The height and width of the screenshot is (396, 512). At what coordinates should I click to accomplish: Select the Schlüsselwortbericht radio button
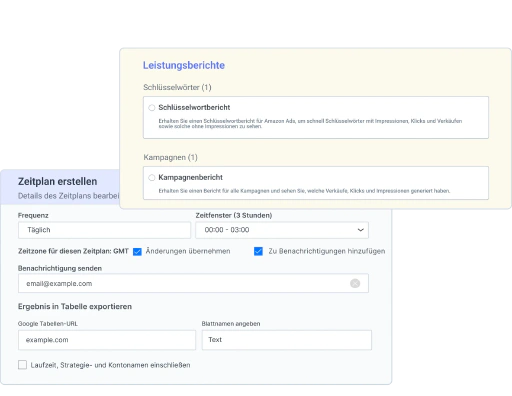click(152, 108)
